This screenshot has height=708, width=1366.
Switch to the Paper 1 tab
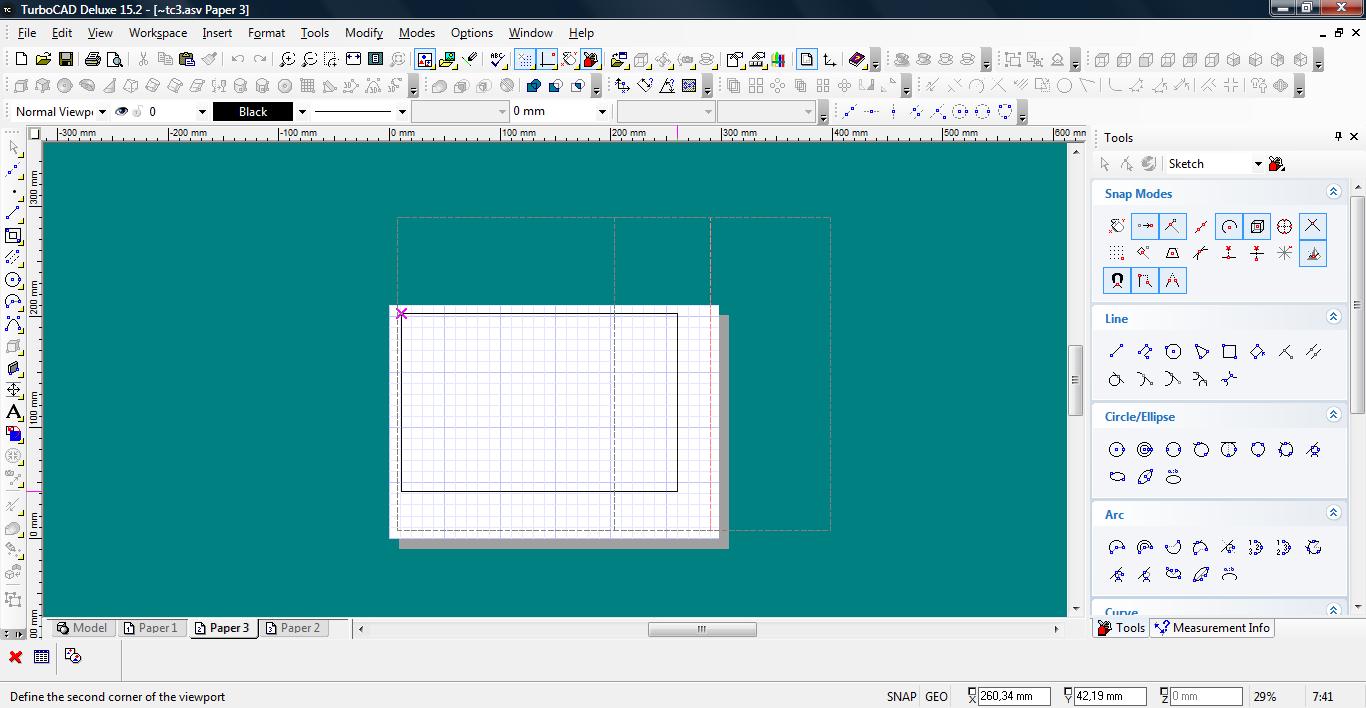pyautogui.click(x=150, y=628)
